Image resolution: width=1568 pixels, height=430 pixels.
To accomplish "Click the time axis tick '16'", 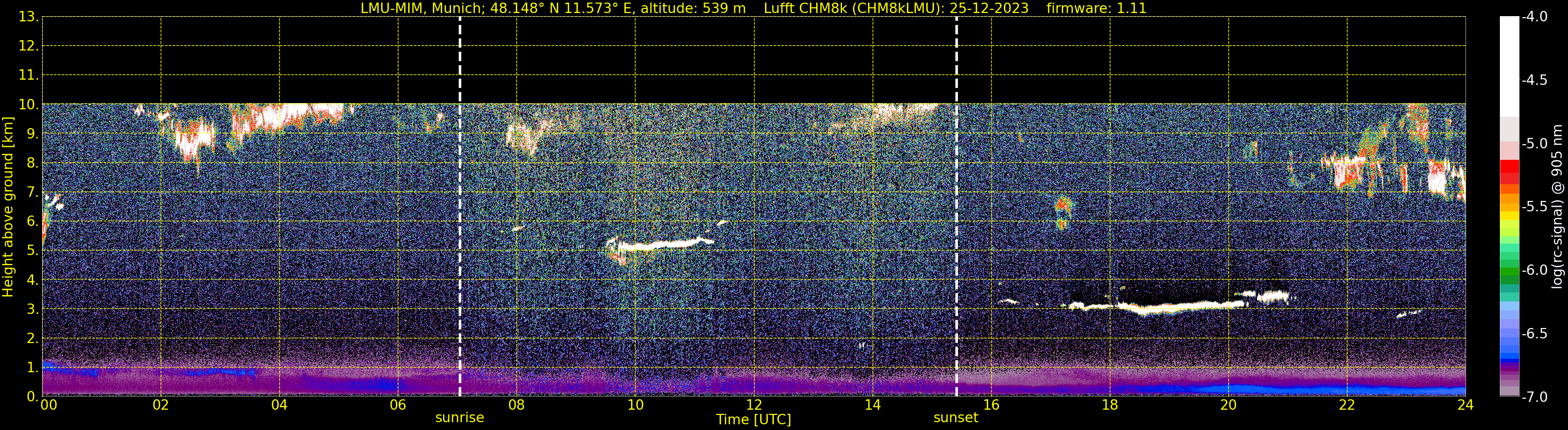I will (x=992, y=405).
